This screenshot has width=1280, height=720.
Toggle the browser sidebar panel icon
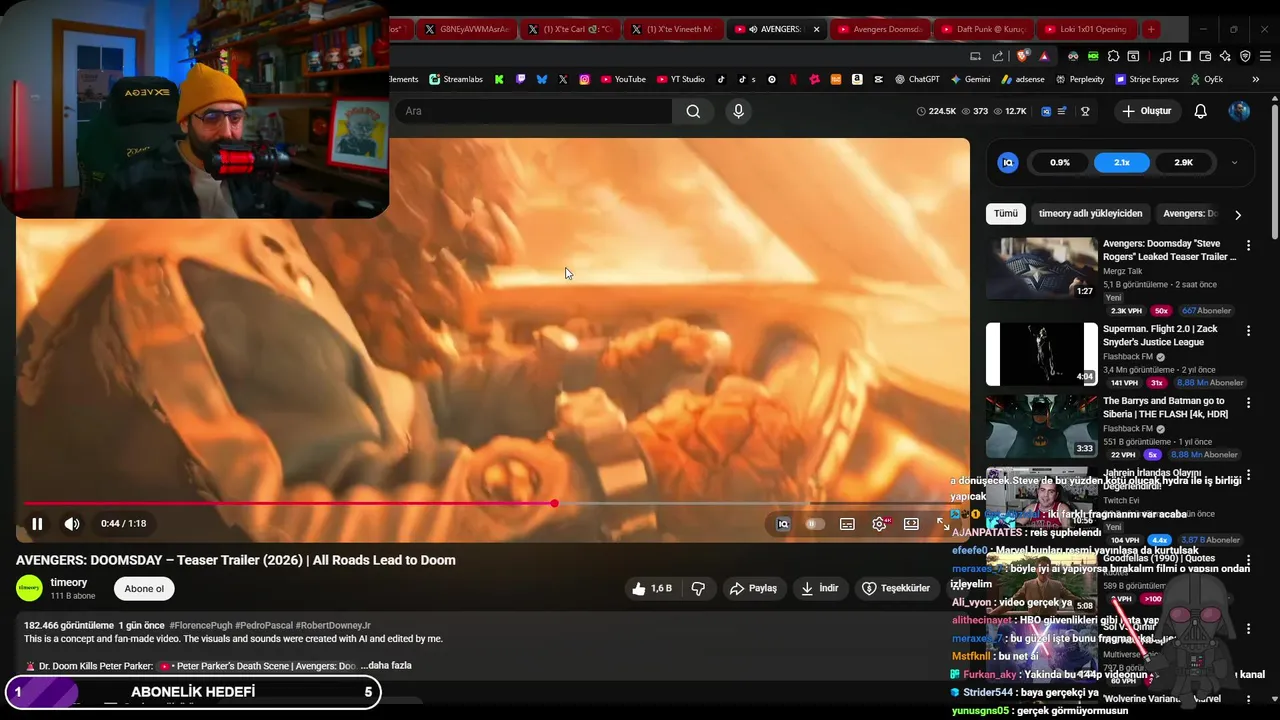(x=1185, y=56)
